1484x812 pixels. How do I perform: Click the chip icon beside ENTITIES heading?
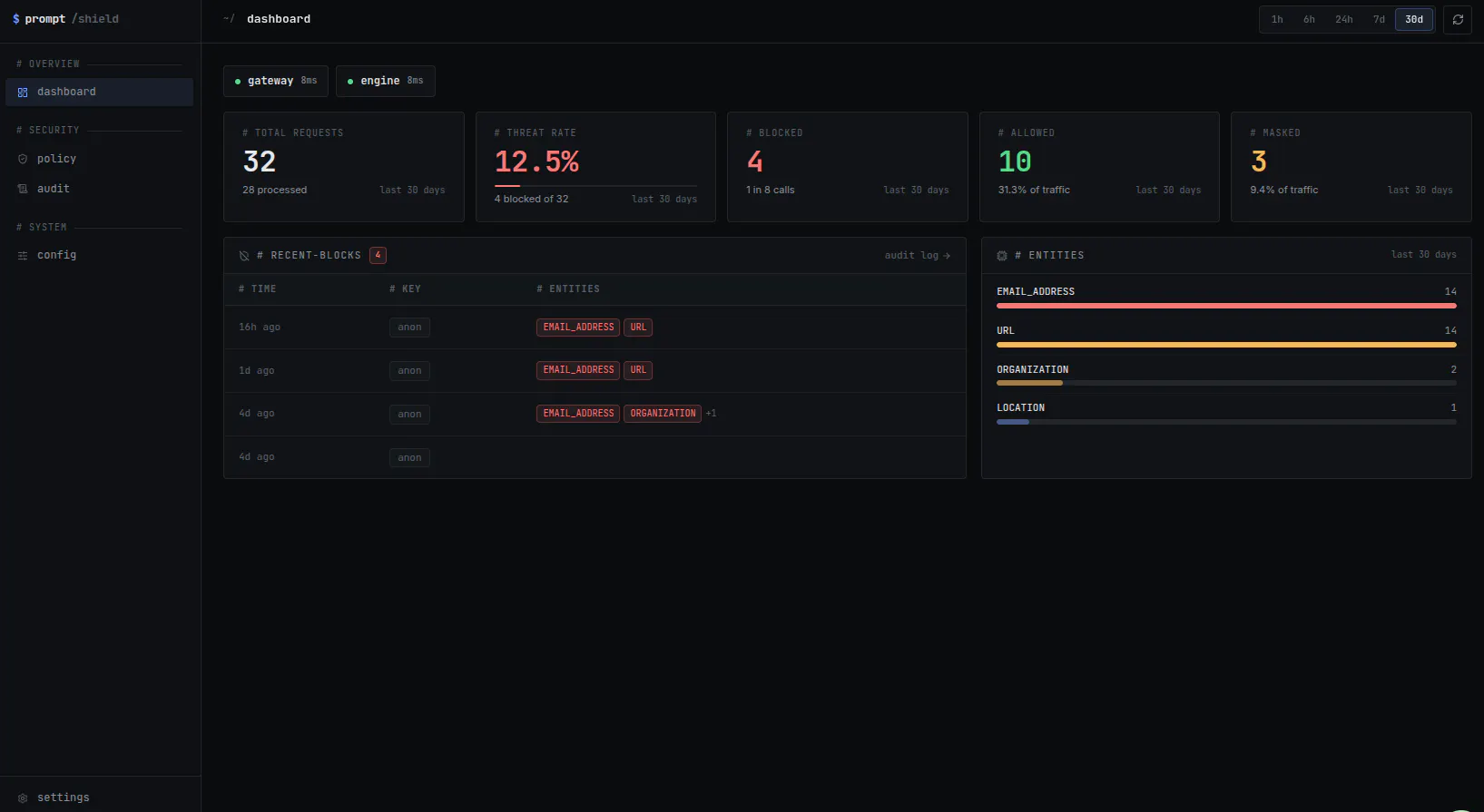point(1002,256)
